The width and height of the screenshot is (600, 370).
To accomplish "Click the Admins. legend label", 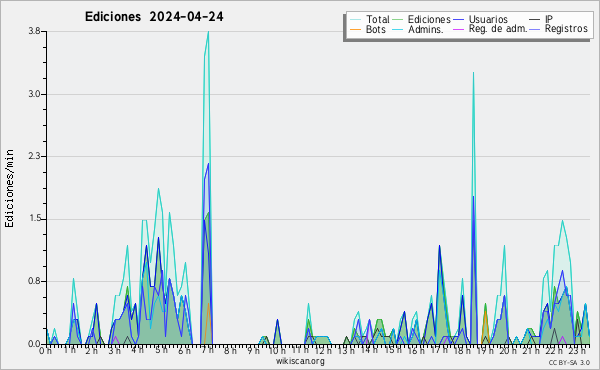I will point(426,29).
